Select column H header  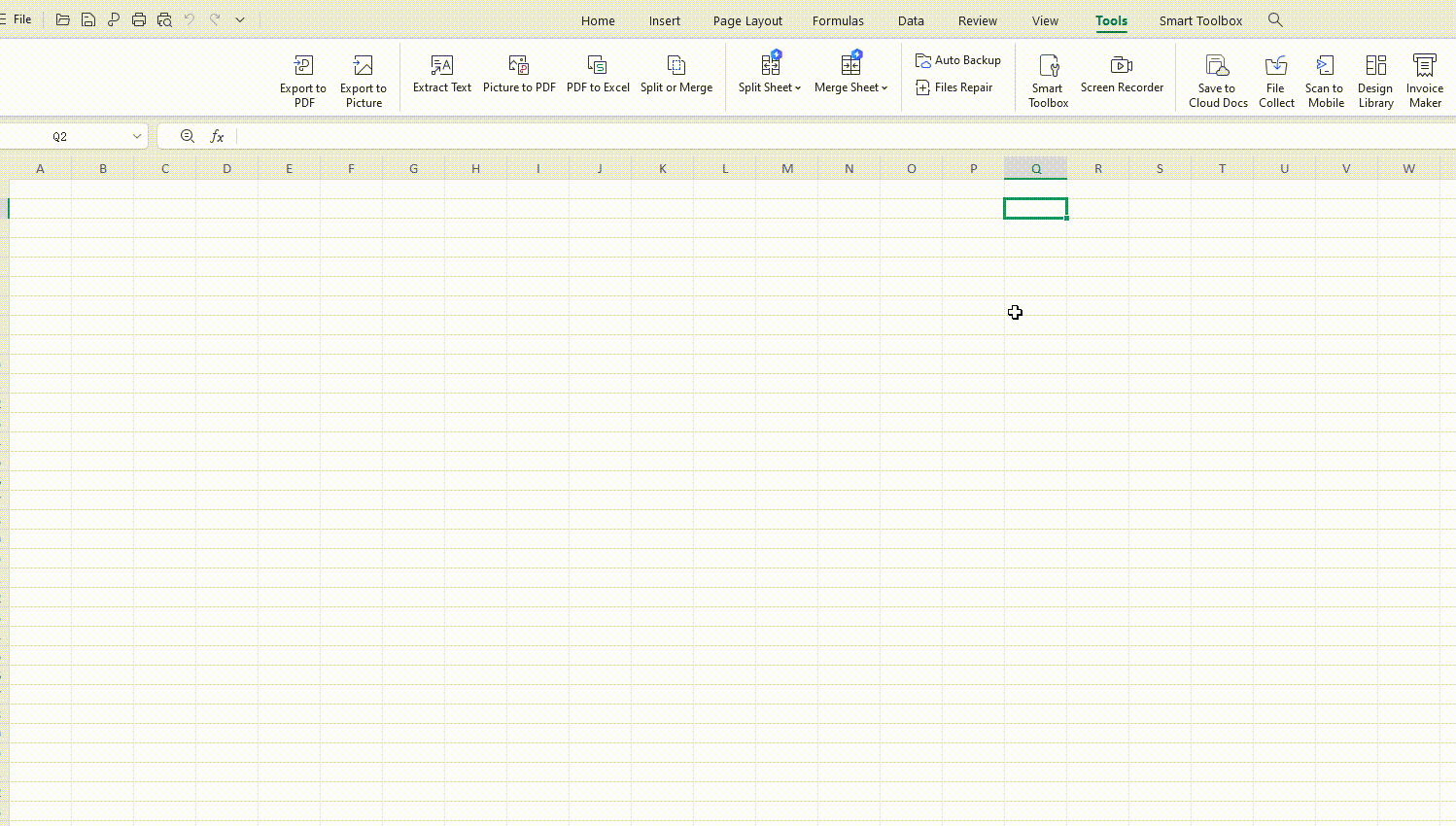pyautogui.click(x=475, y=169)
